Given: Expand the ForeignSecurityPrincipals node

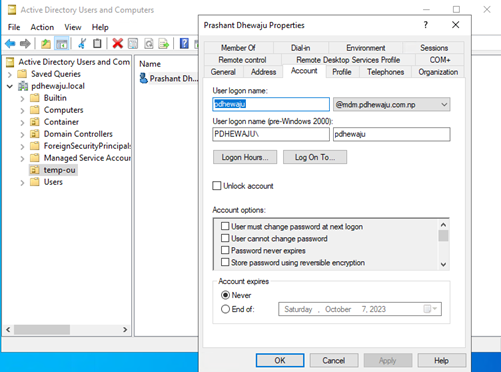Looking at the screenshot, I should click(x=22, y=146).
